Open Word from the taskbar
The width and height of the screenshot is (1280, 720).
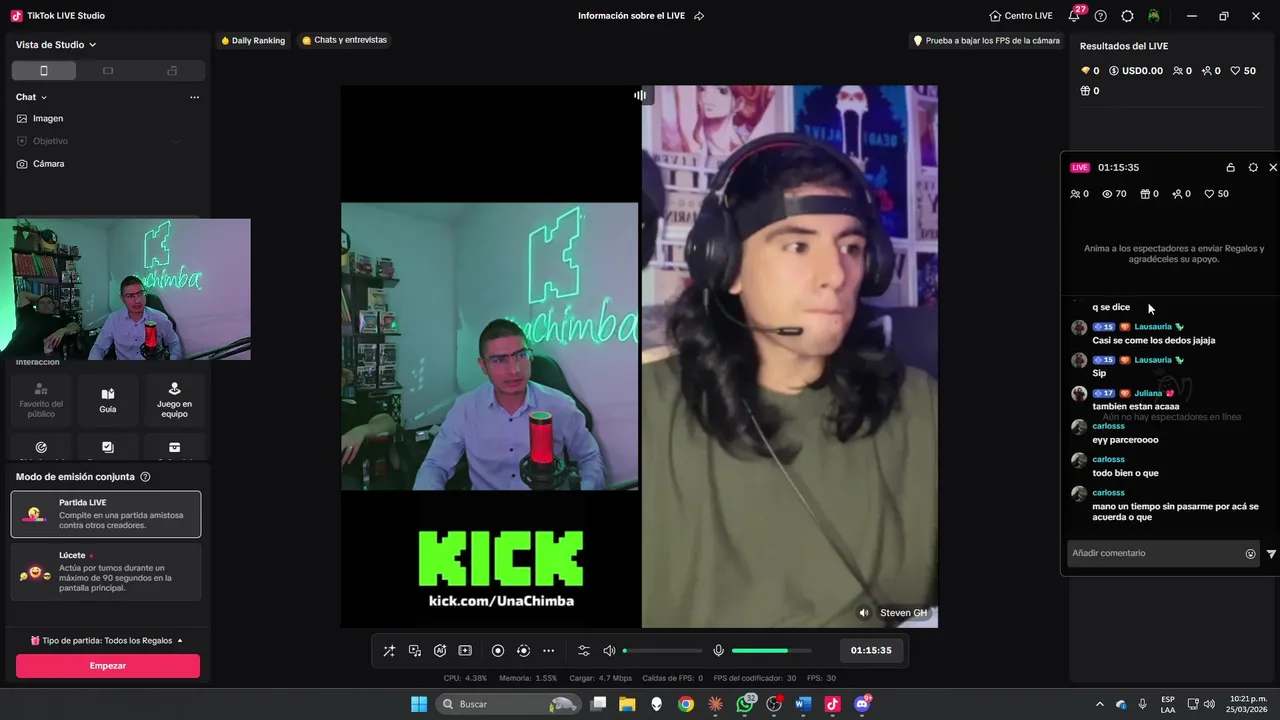tap(803, 704)
